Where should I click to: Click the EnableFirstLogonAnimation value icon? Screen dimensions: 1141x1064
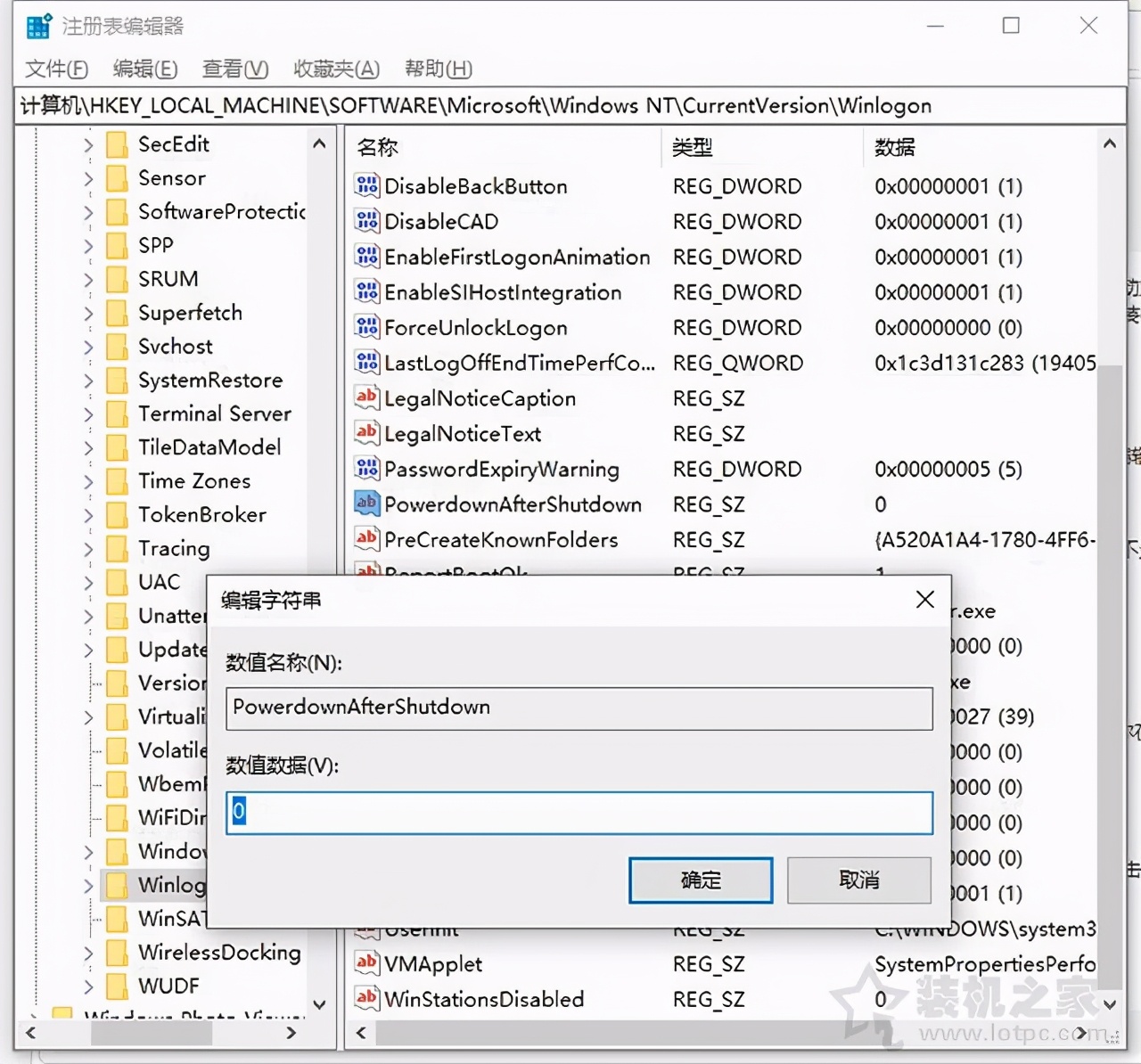(x=366, y=257)
